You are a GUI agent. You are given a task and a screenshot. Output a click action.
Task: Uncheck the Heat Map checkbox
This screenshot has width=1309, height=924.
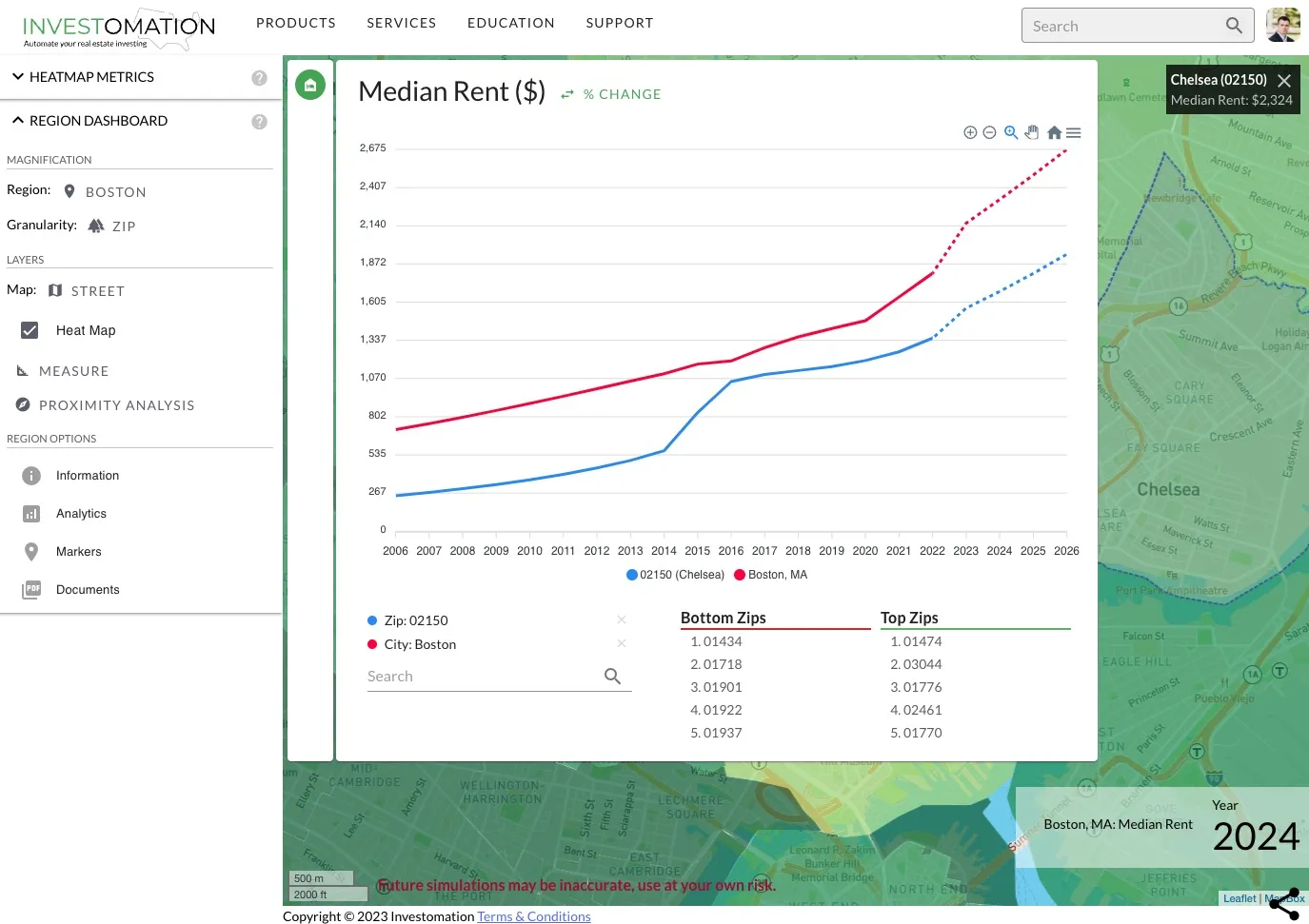click(30, 330)
